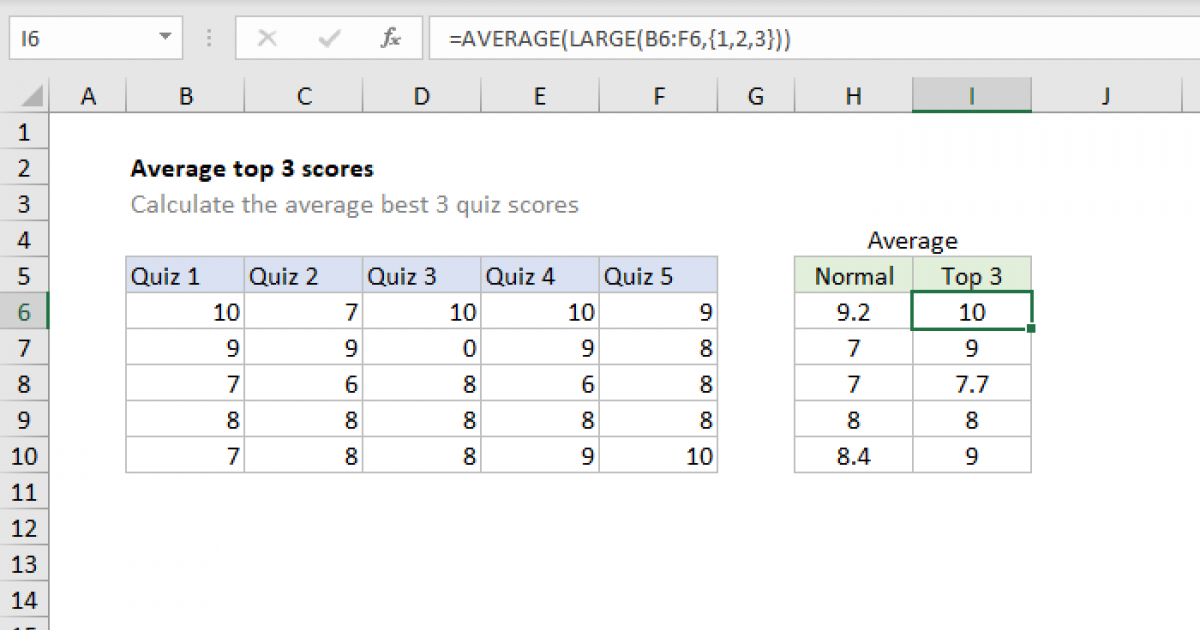Viewport: 1200px width, 630px height.
Task: Select the Quiz 5 cell containing 10
Action: (x=658, y=455)
